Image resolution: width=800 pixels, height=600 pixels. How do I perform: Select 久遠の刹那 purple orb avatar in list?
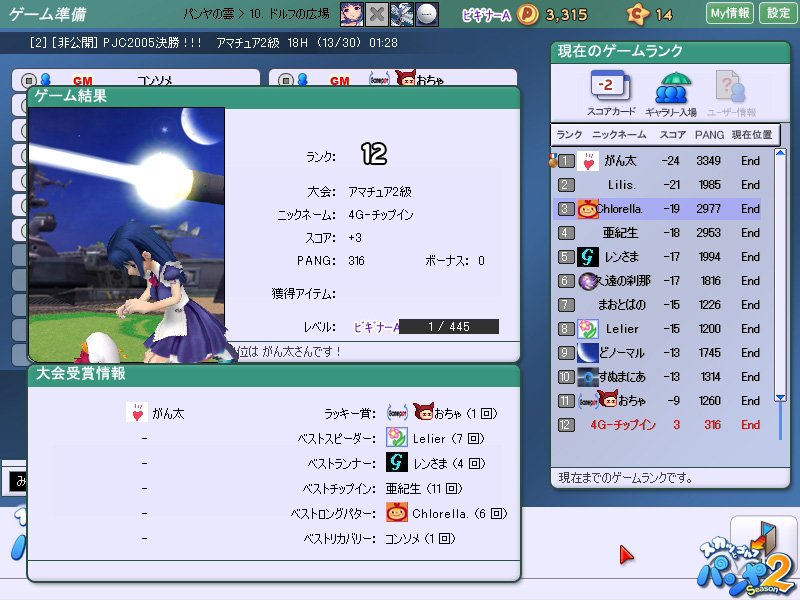click(x=588, y=281)
